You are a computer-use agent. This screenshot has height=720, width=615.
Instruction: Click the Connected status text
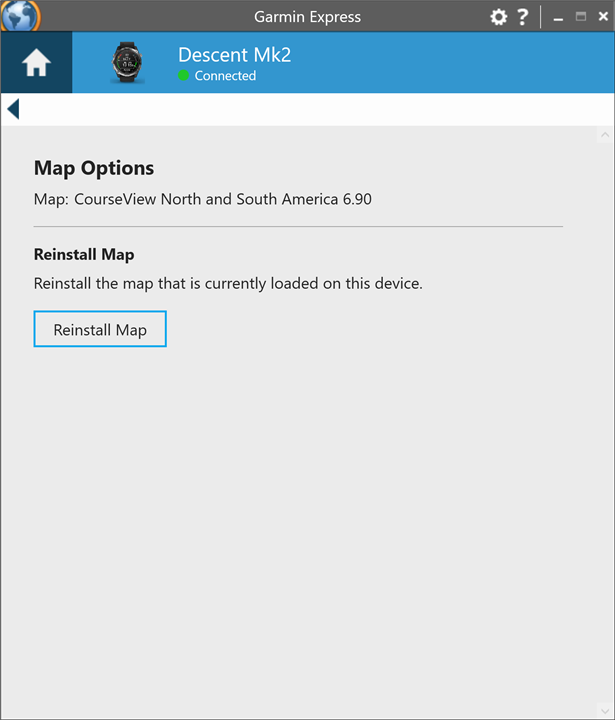point(225,76)
